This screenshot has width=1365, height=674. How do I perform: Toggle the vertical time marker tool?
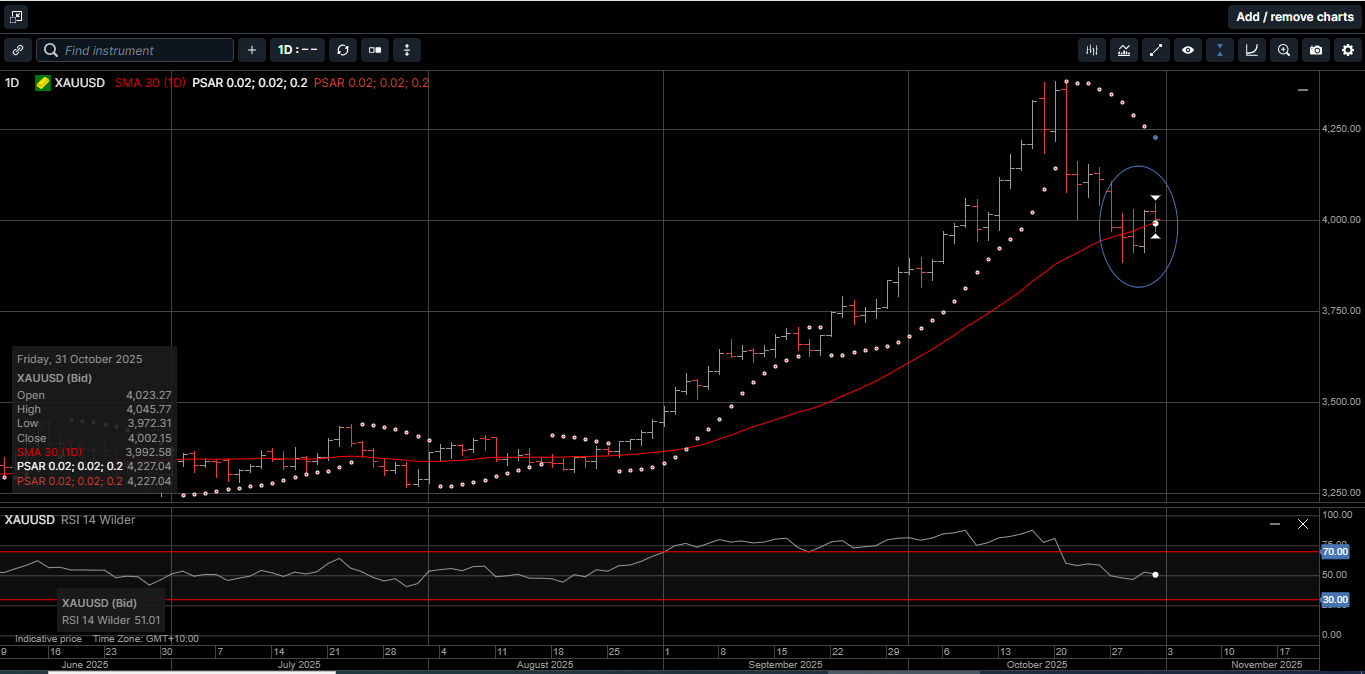tap(1219, 50)
